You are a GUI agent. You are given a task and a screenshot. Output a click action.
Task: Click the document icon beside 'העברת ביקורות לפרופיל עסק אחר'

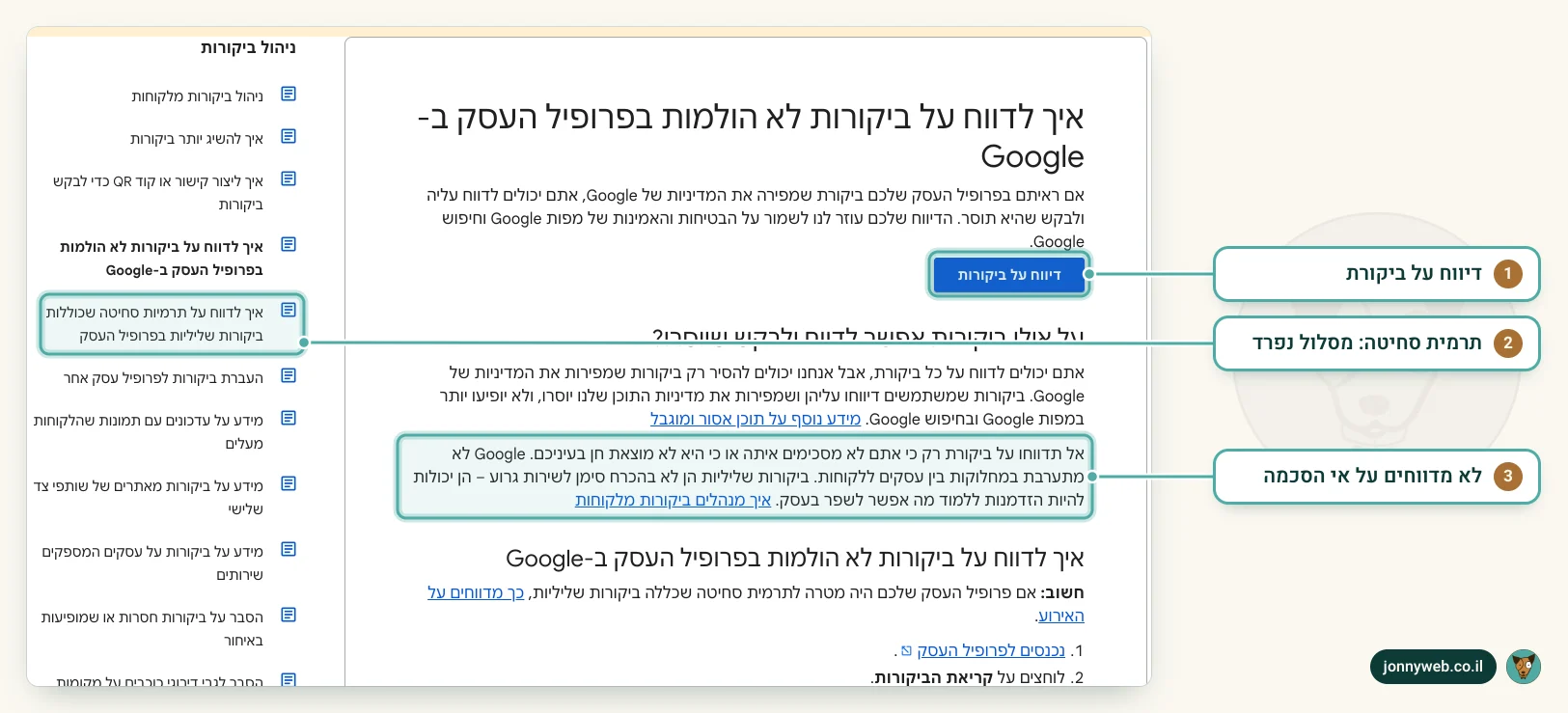point(288,376)
